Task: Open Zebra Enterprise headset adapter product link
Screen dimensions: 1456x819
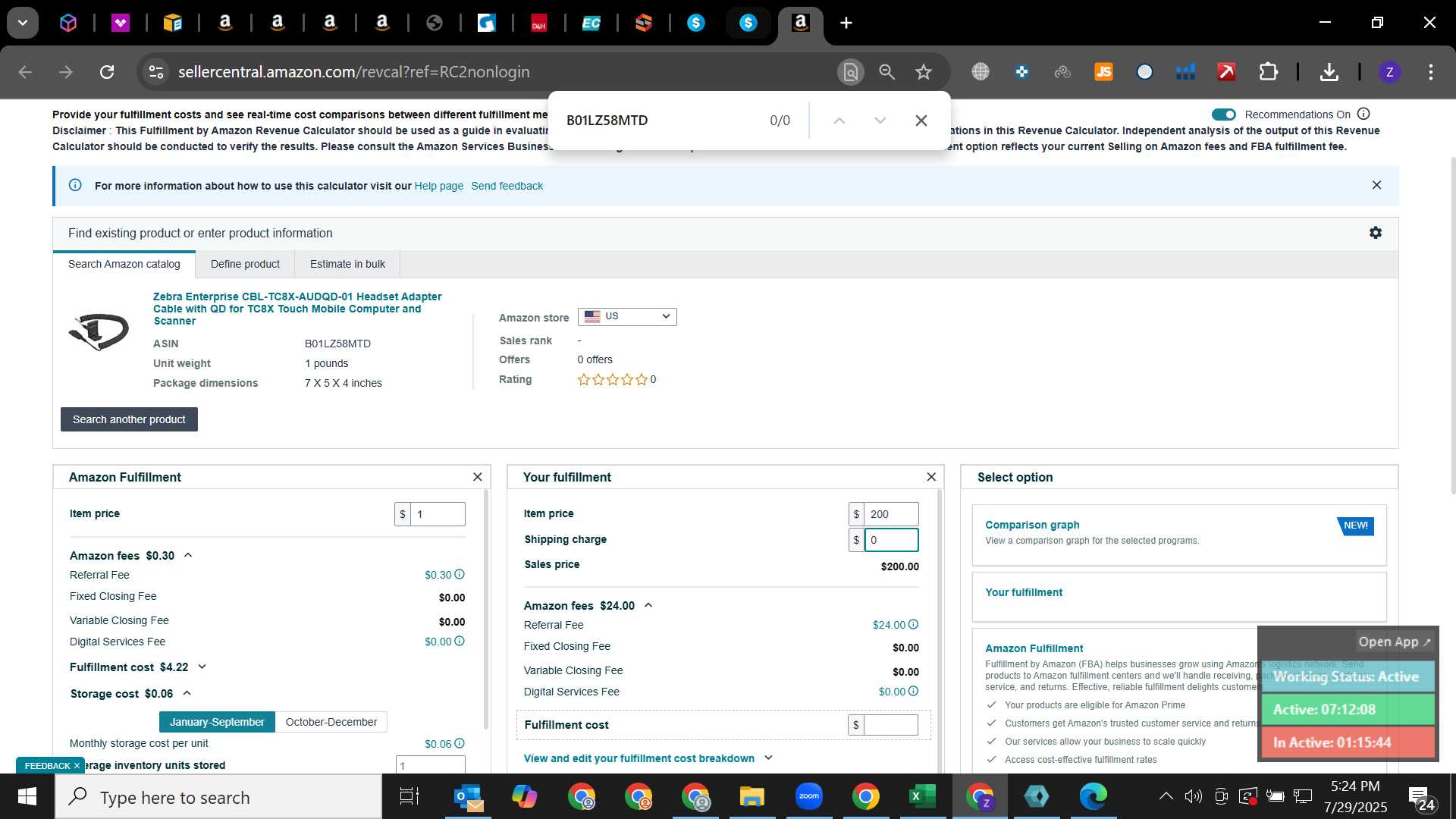Action: (x=297, y=309)
